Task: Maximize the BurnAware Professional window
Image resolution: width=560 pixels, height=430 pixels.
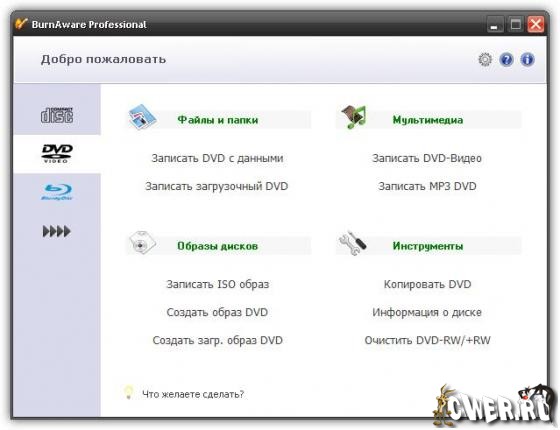Action: click(x=515, y=25)
